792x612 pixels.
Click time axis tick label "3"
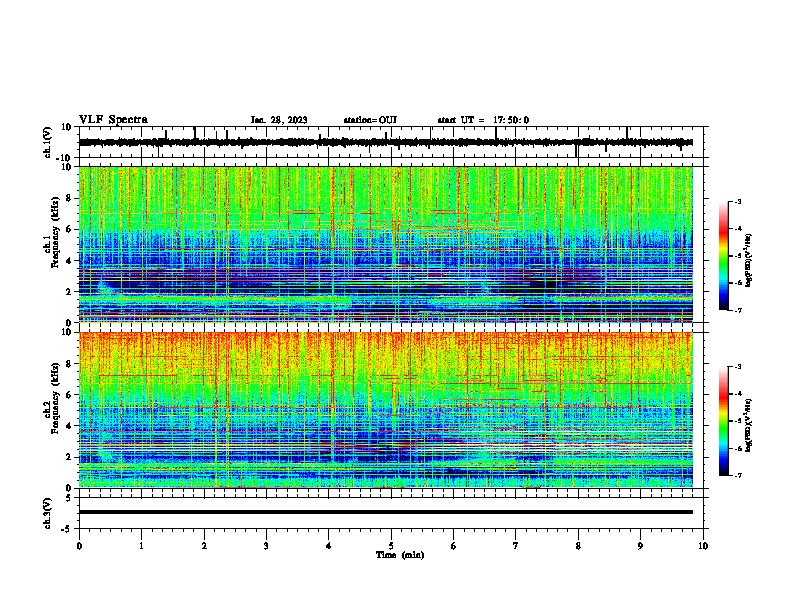(266, 546)
